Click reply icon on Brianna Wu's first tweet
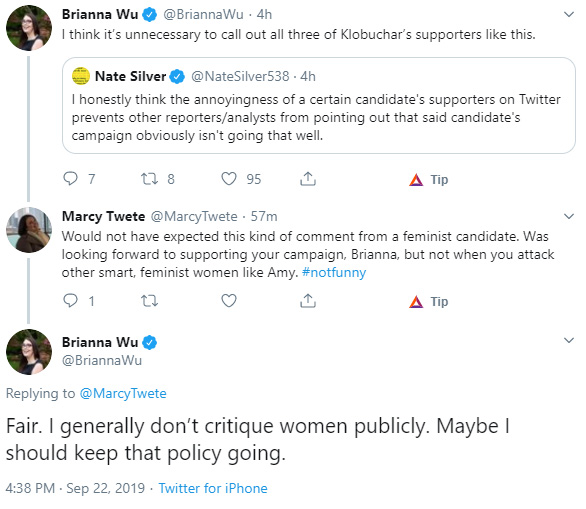Image resolution: width=586 pixels, height=509 pixels. point(70,179)
